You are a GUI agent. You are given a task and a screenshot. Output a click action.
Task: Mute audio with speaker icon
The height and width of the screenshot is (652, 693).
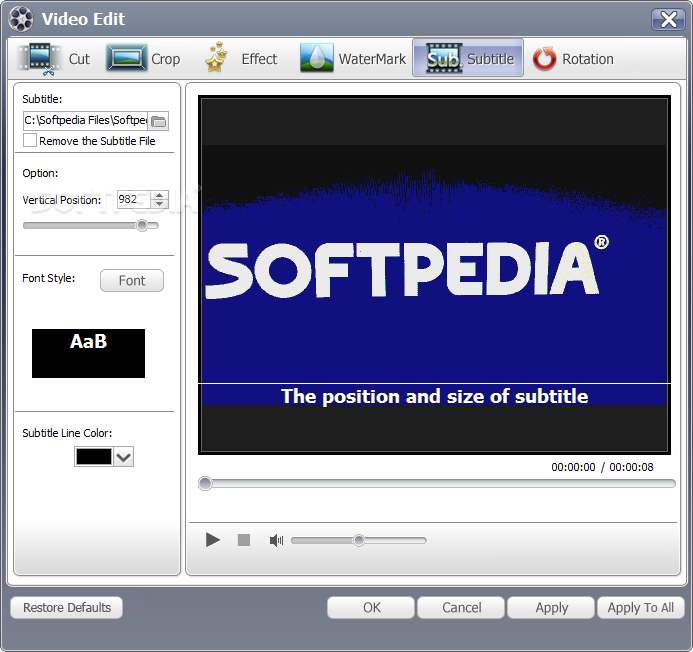click(x=276, y=540)
